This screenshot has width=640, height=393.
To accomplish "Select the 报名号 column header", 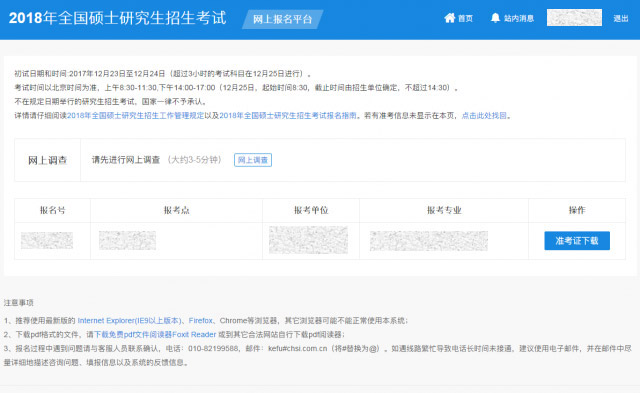I will [52, 210].
